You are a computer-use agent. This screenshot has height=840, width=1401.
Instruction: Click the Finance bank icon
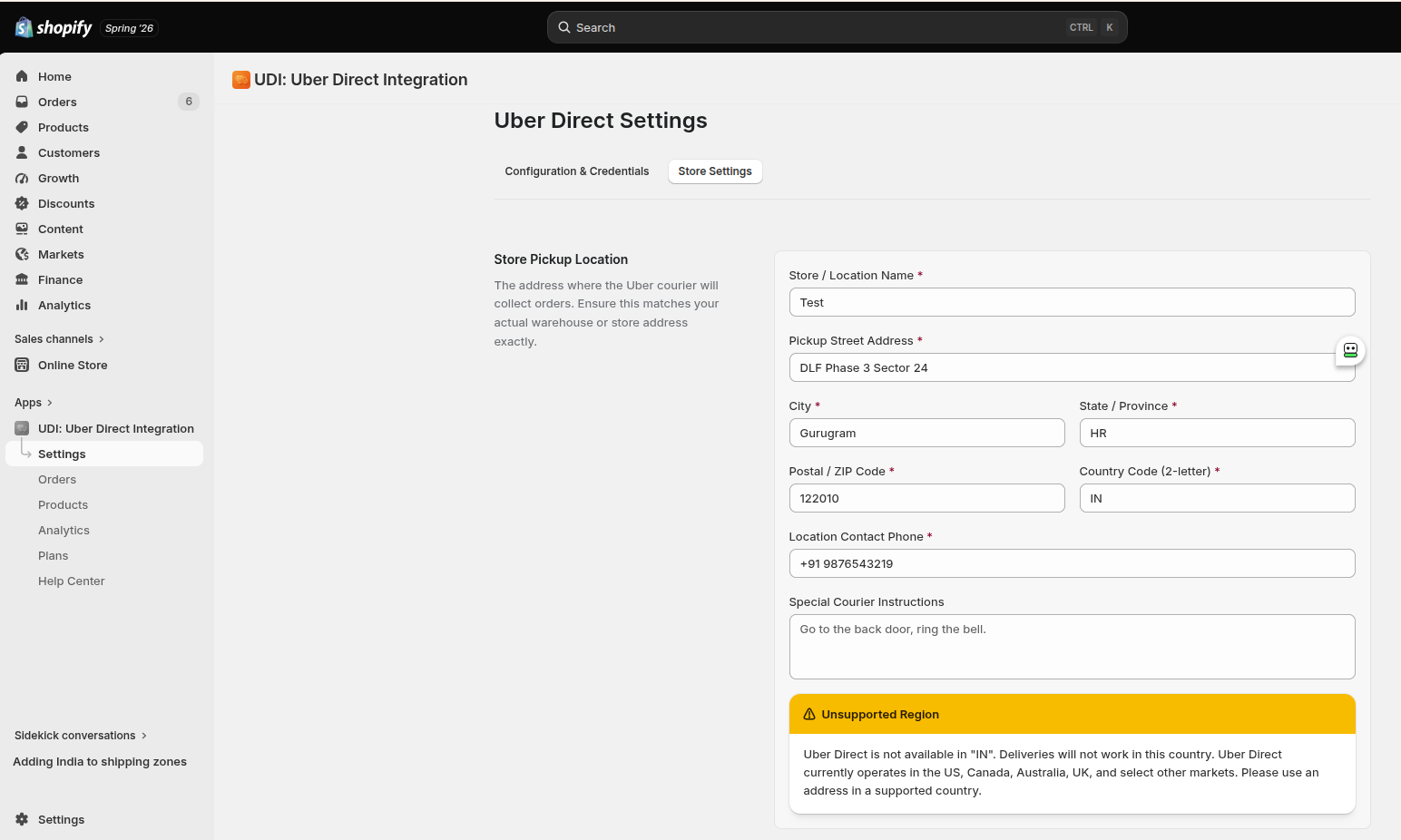(22, 279)
